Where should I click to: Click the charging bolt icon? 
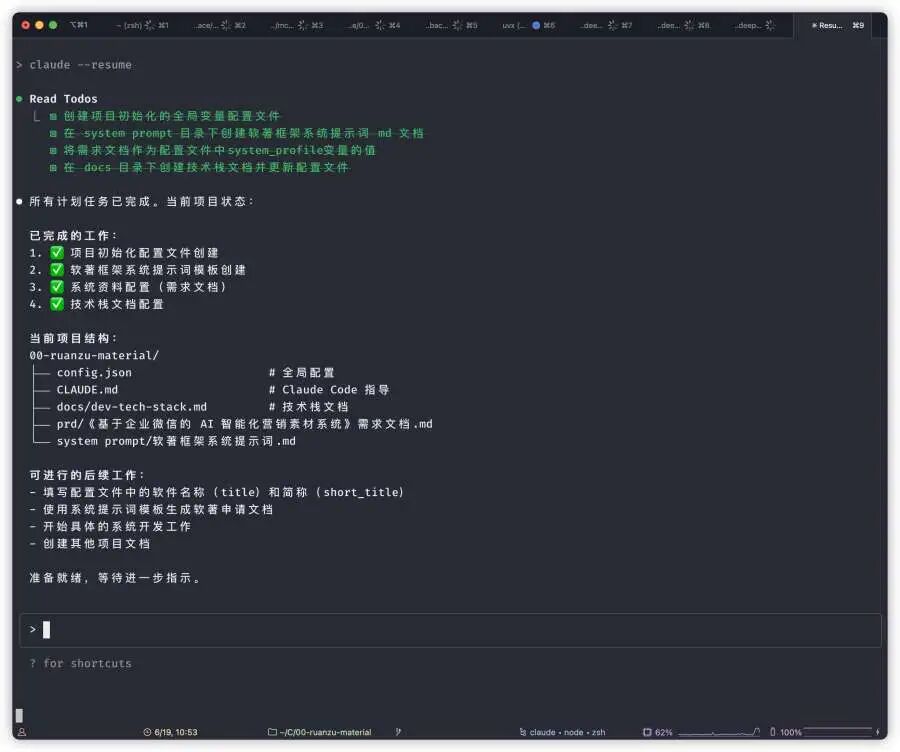(878, 732)
